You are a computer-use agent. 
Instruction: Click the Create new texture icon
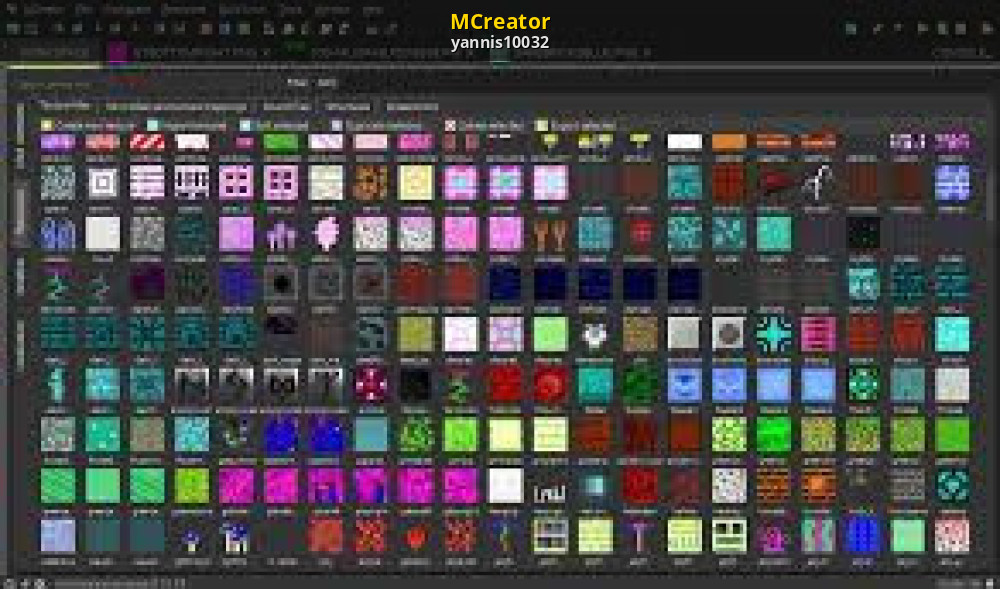[x=46, y=126]
